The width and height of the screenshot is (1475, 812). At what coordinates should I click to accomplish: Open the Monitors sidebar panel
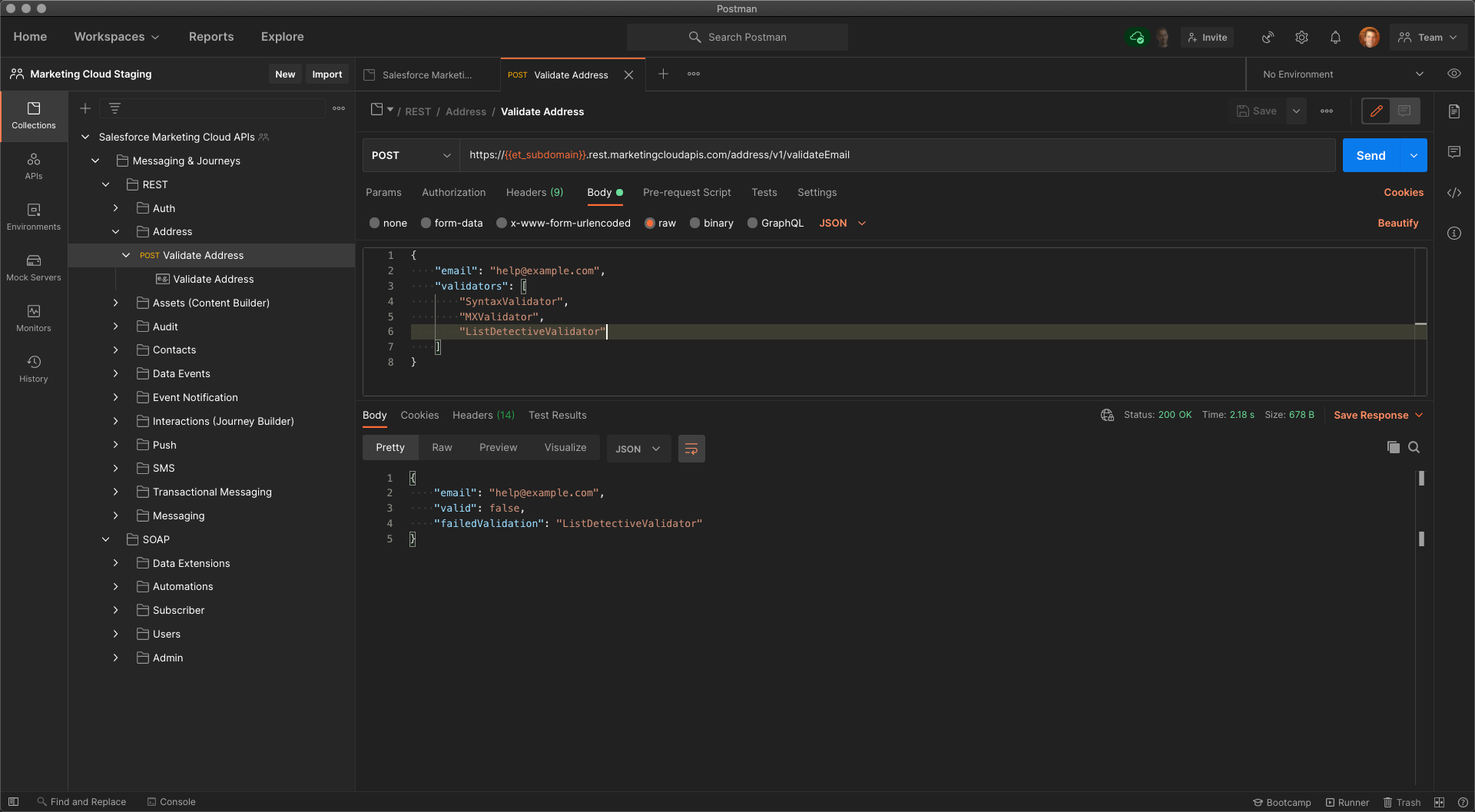point(34,318)
